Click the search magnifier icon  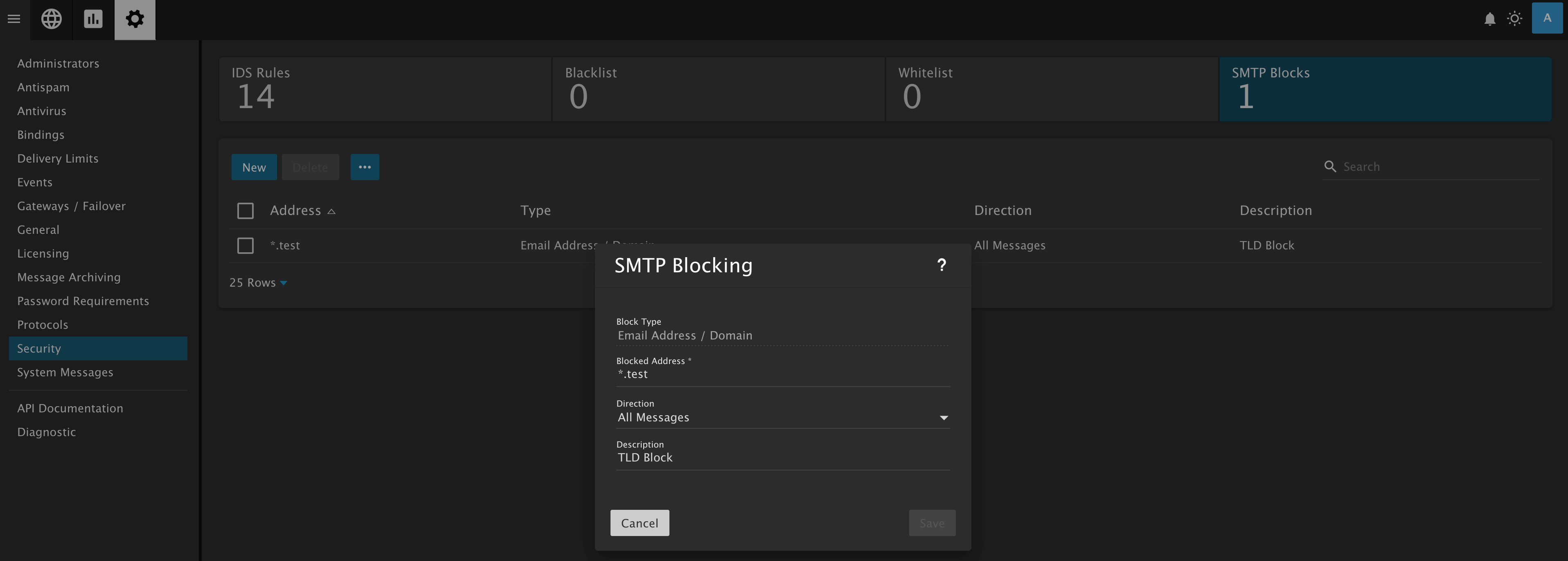[1330, 166]
